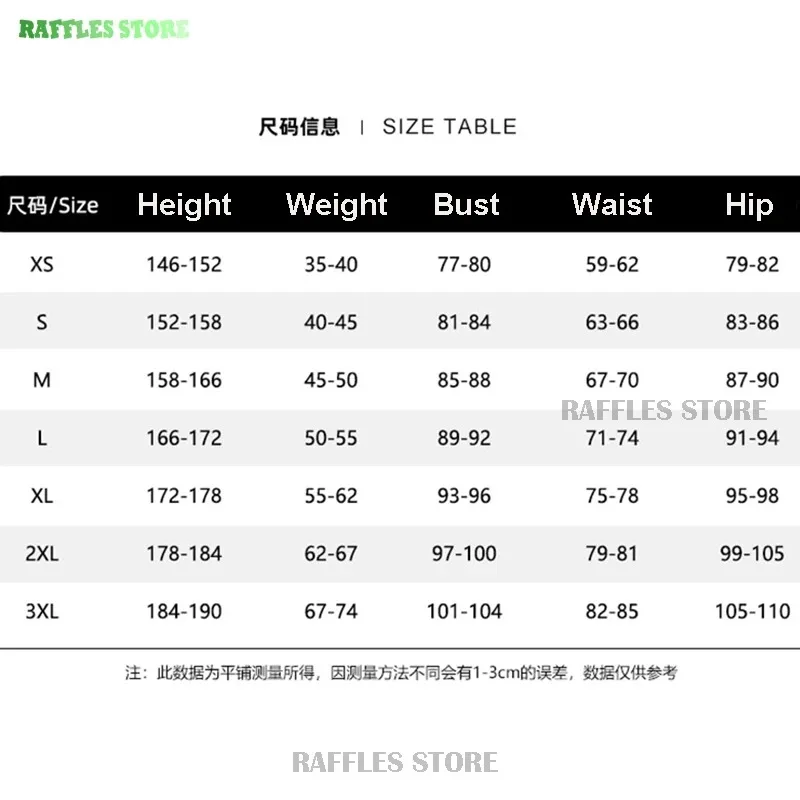Select the Waist column header
This screenshot has height=800, width=800.
pos(612,205)
